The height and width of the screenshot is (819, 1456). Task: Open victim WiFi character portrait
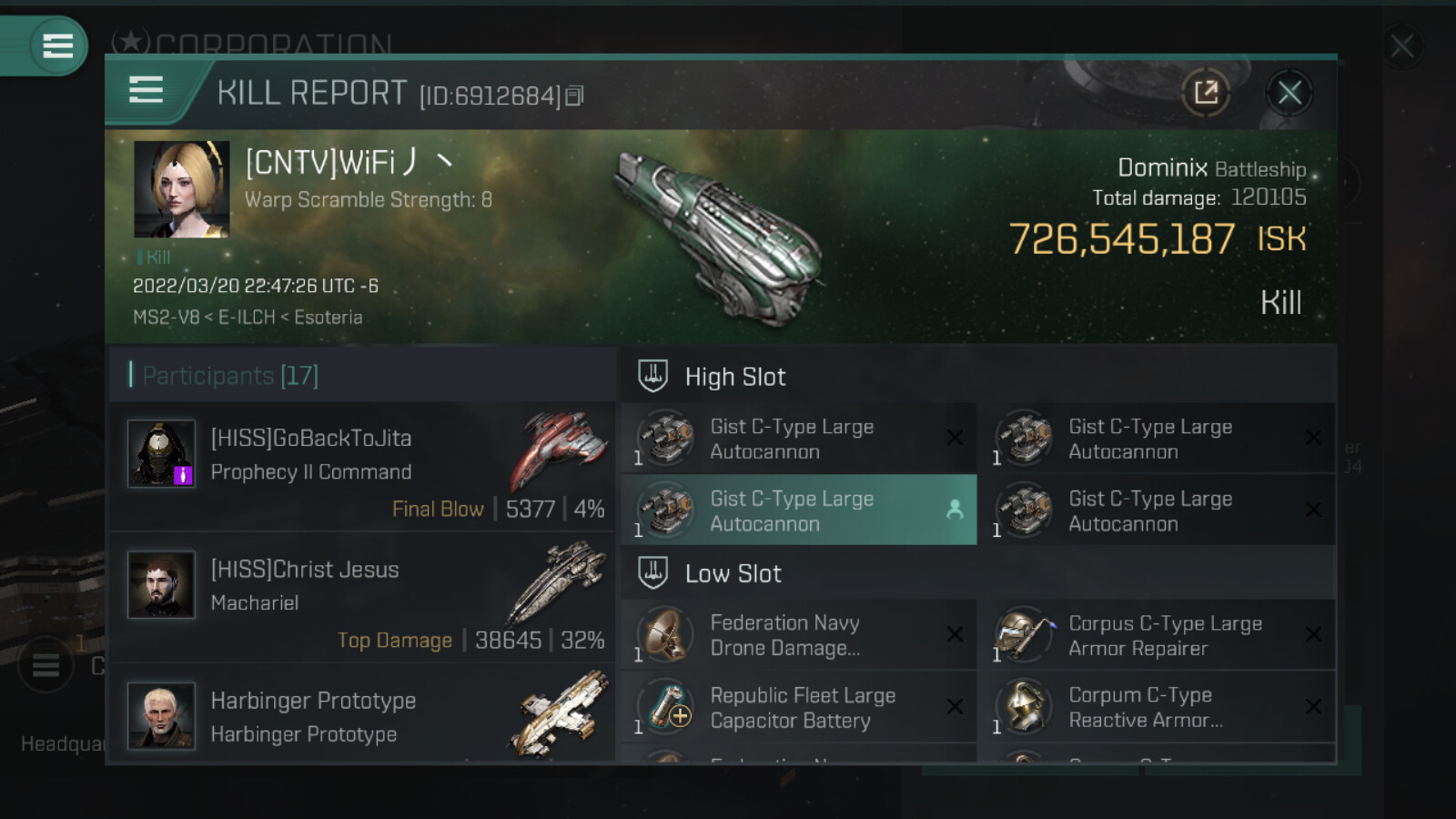(182, 189)
